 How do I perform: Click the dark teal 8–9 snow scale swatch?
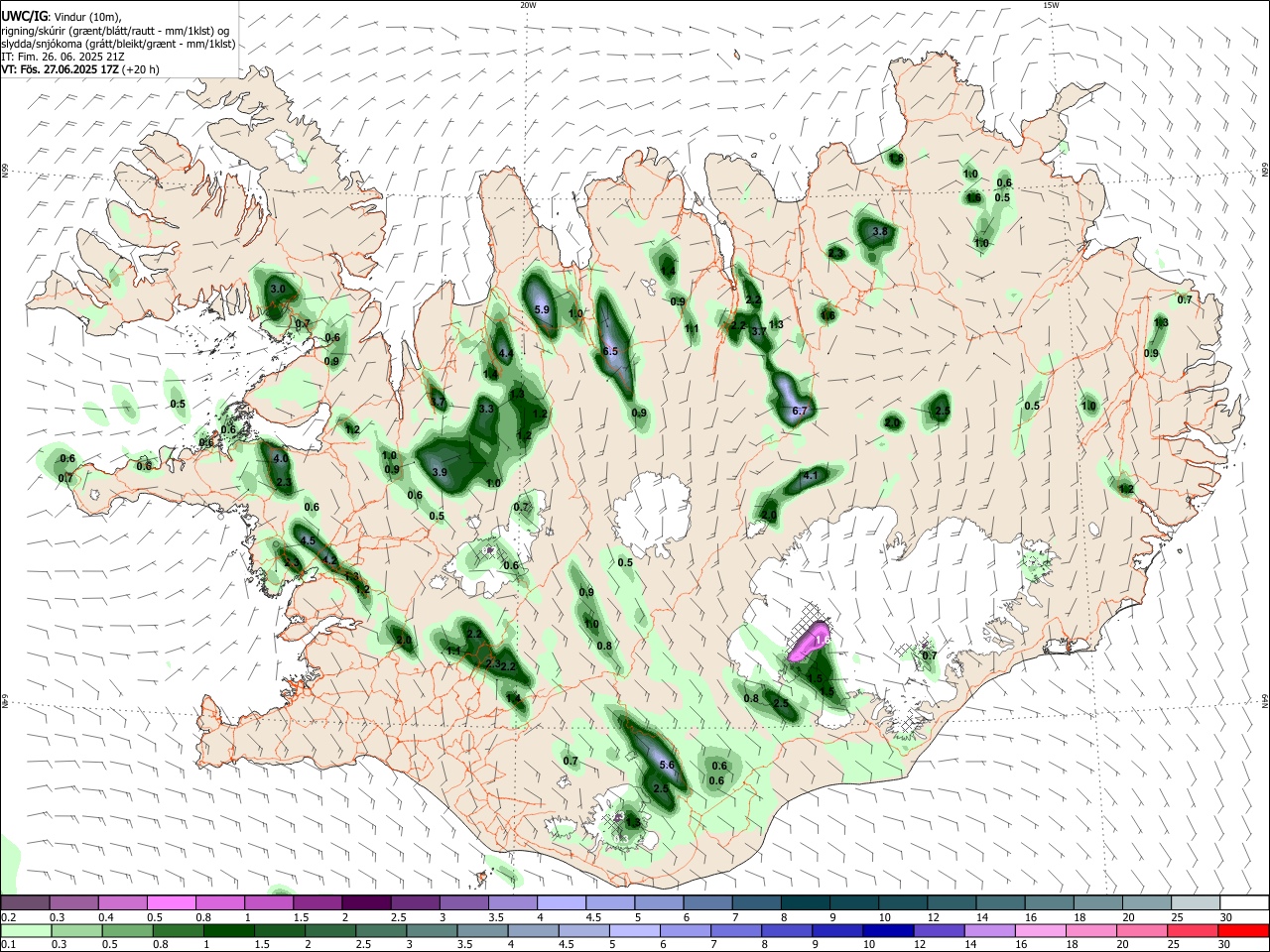point(805,903)
